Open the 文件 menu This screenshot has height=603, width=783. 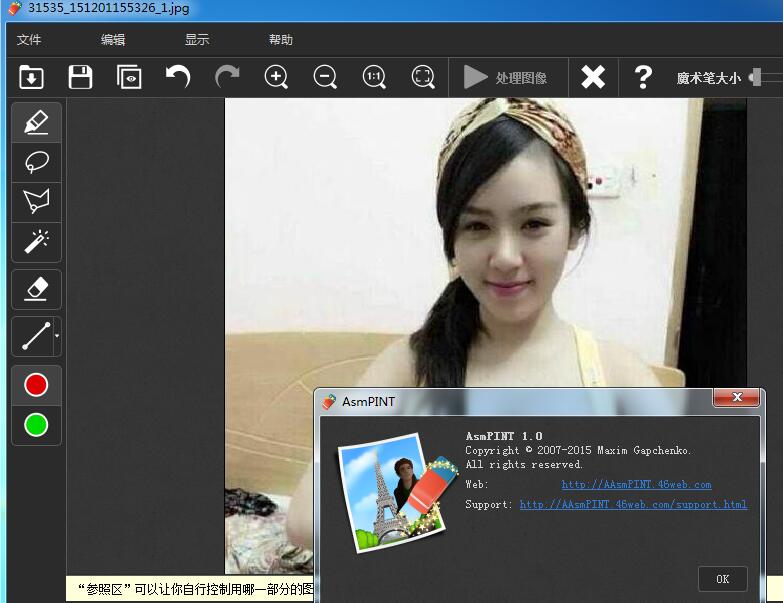[29, 39]
